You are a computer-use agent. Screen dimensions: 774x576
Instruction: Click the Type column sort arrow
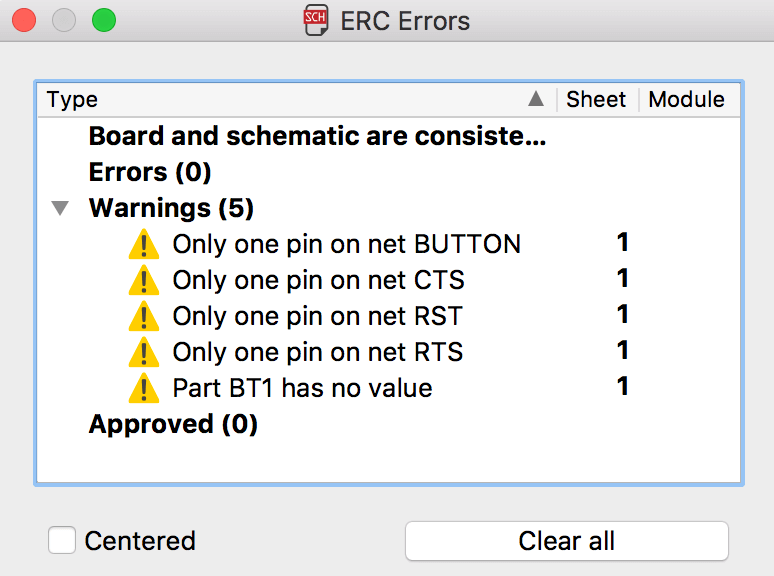click(x=536, y=99)
